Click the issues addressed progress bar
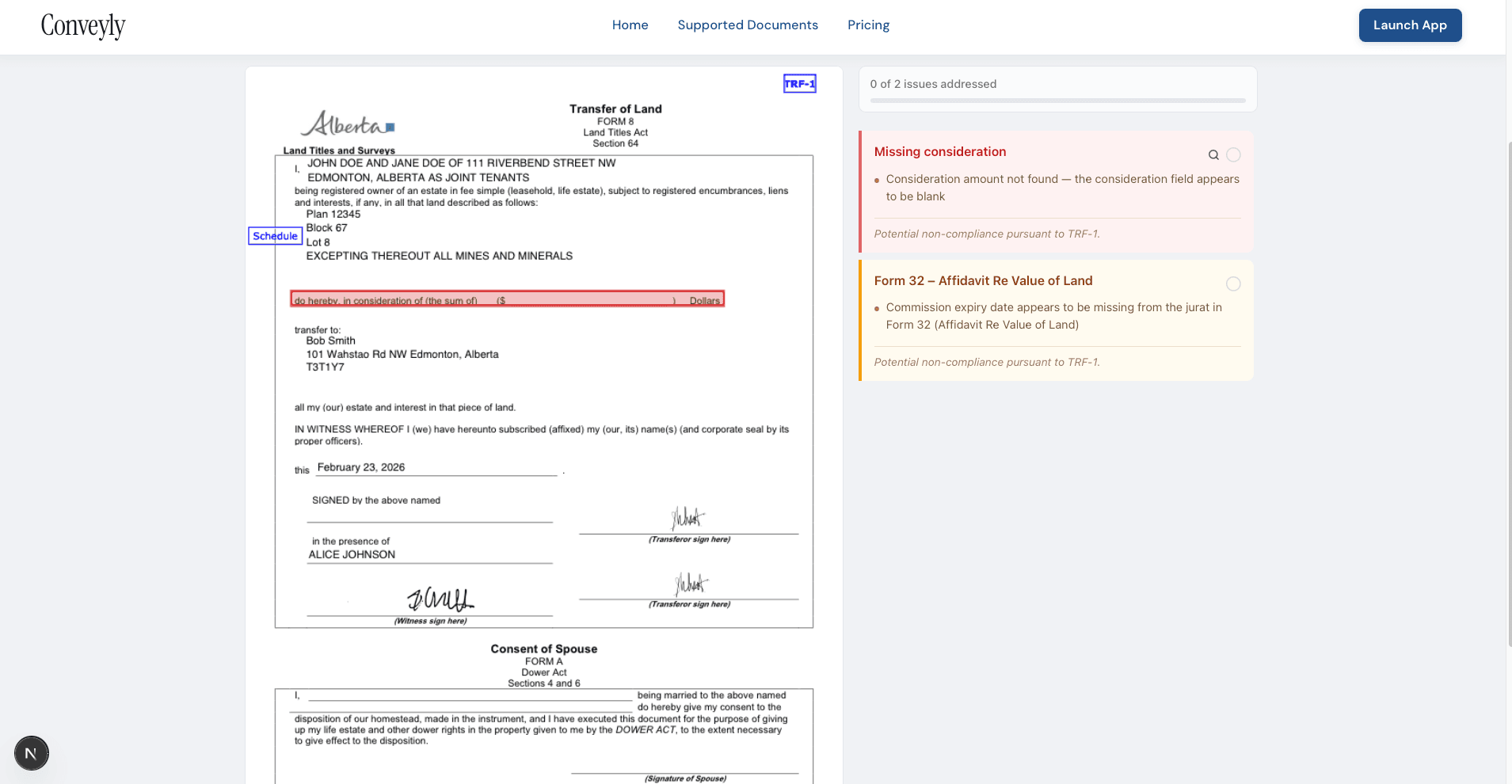Viewport: 1512px width, 784px height. tap(1057, 101)
